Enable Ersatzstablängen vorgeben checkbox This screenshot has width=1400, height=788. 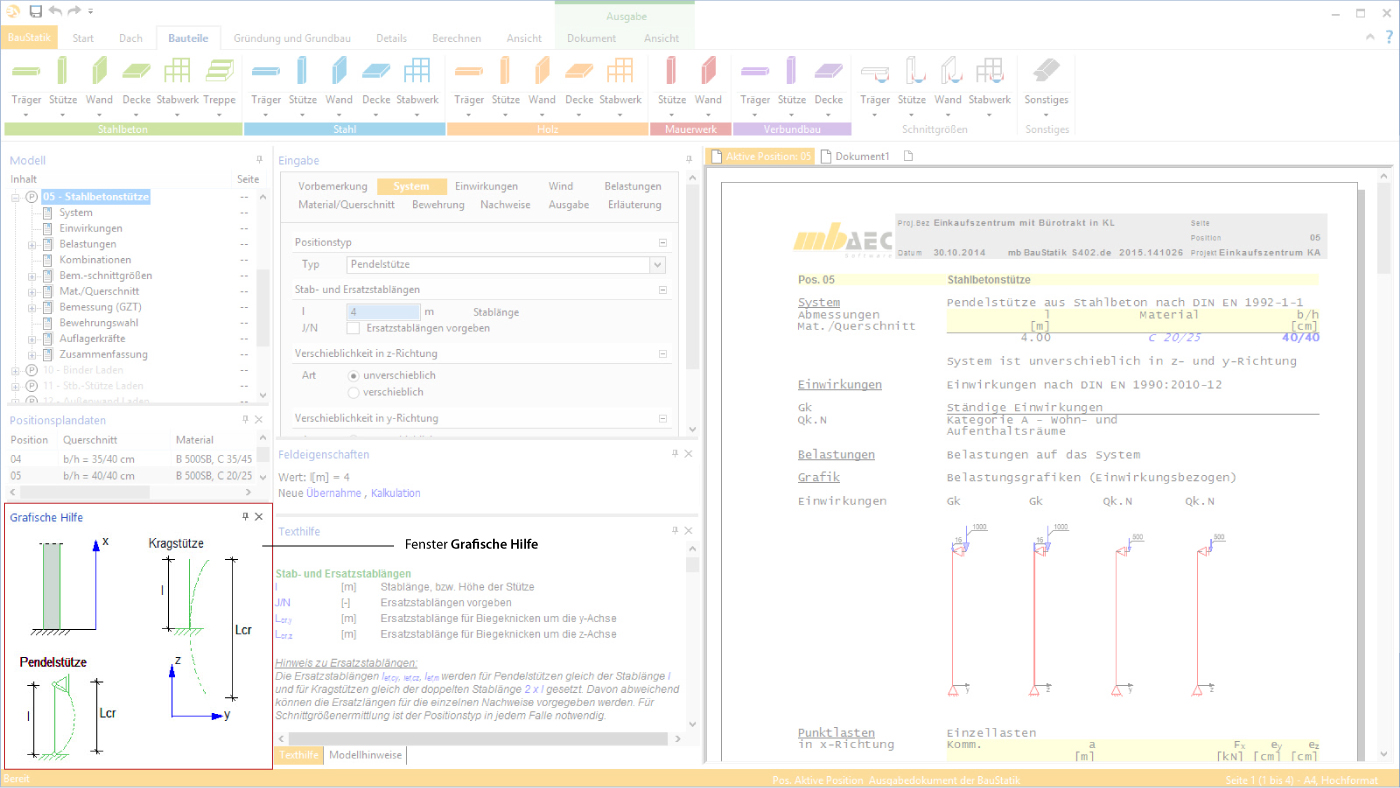[353, 328]
